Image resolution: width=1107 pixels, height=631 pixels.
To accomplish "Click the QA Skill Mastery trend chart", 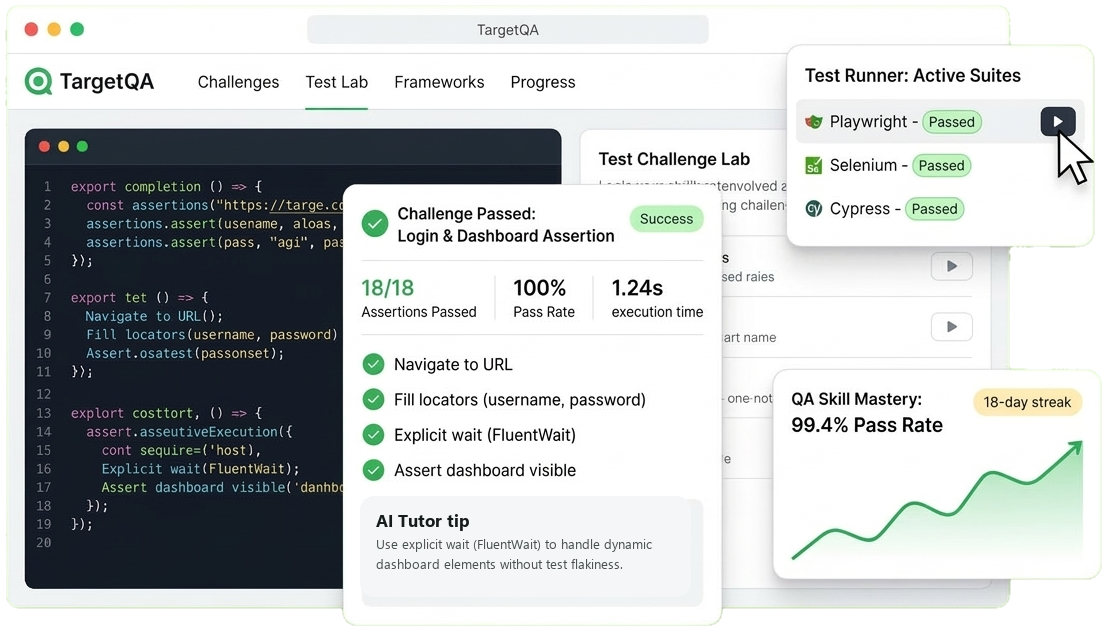I will (937, 500).
